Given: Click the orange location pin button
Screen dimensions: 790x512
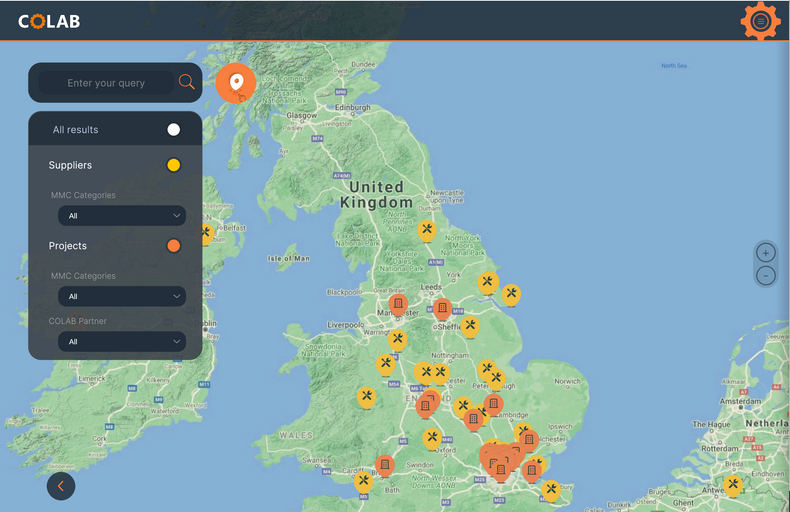Looking at the screenshot, I should (236, 82).
